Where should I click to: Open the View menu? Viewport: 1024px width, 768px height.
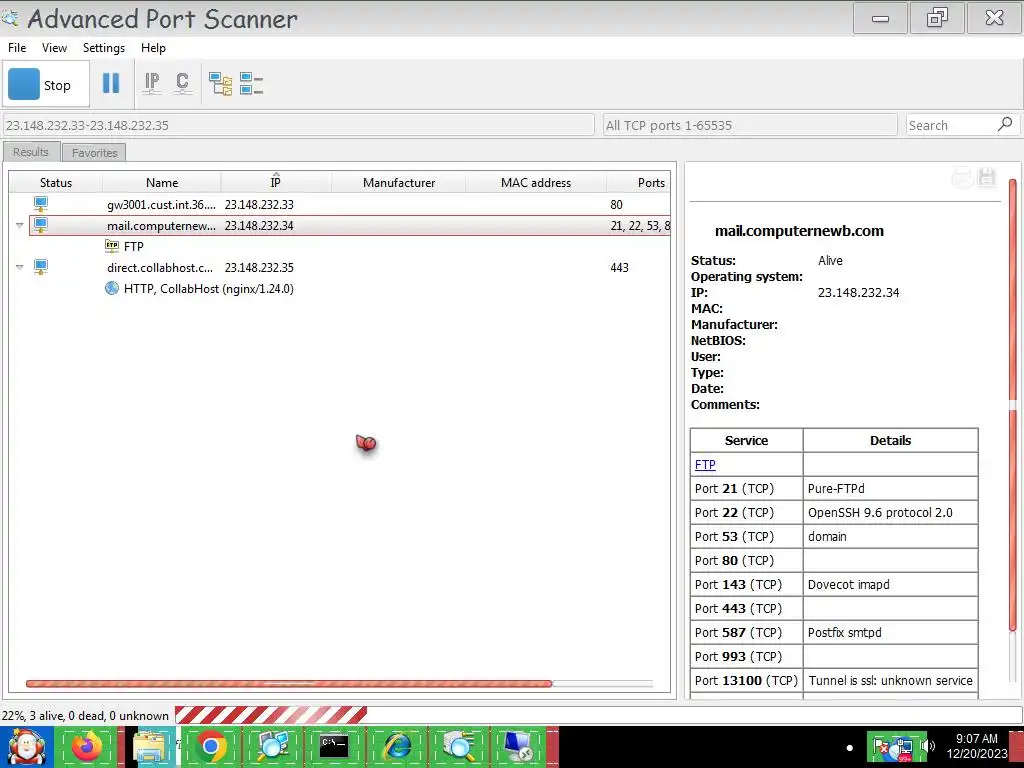pyautogui.click(x=54, y=48)
